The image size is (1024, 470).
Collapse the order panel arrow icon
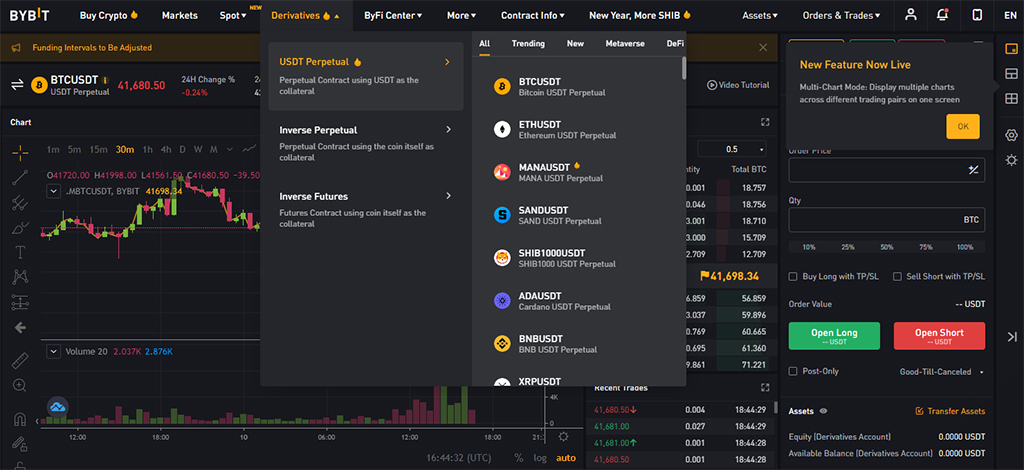click(1012, 337)
